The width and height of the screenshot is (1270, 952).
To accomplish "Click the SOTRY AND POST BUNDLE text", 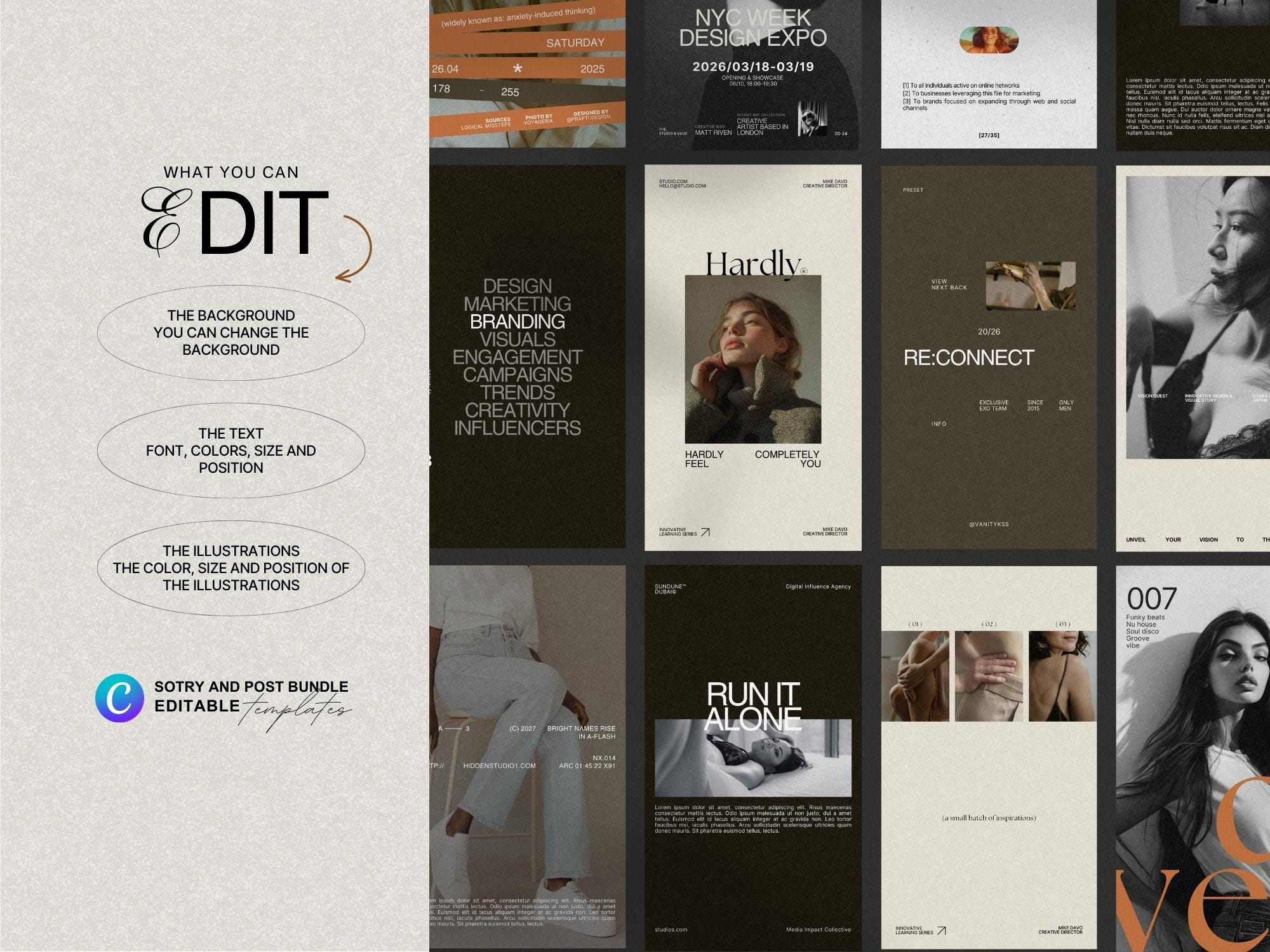I will tap(251, 687).
